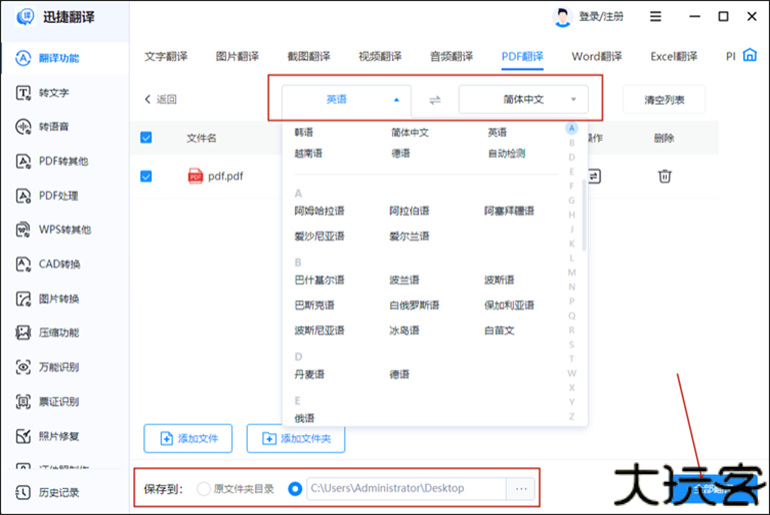Jump to letter B in alphabet index
The image size is (770, 515).
click(x=572, y=143)
